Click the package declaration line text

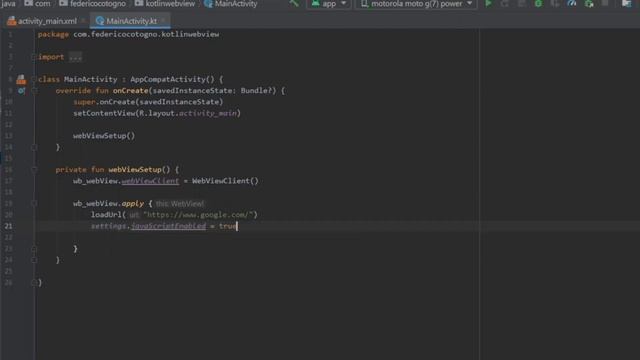(x=129, y=34)
